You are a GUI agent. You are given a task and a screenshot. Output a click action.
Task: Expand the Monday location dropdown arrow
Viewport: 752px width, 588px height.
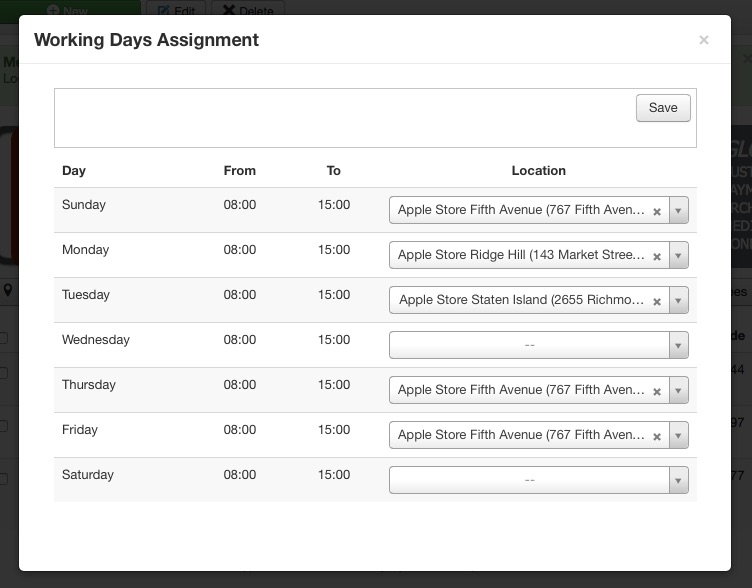[678, 255]
